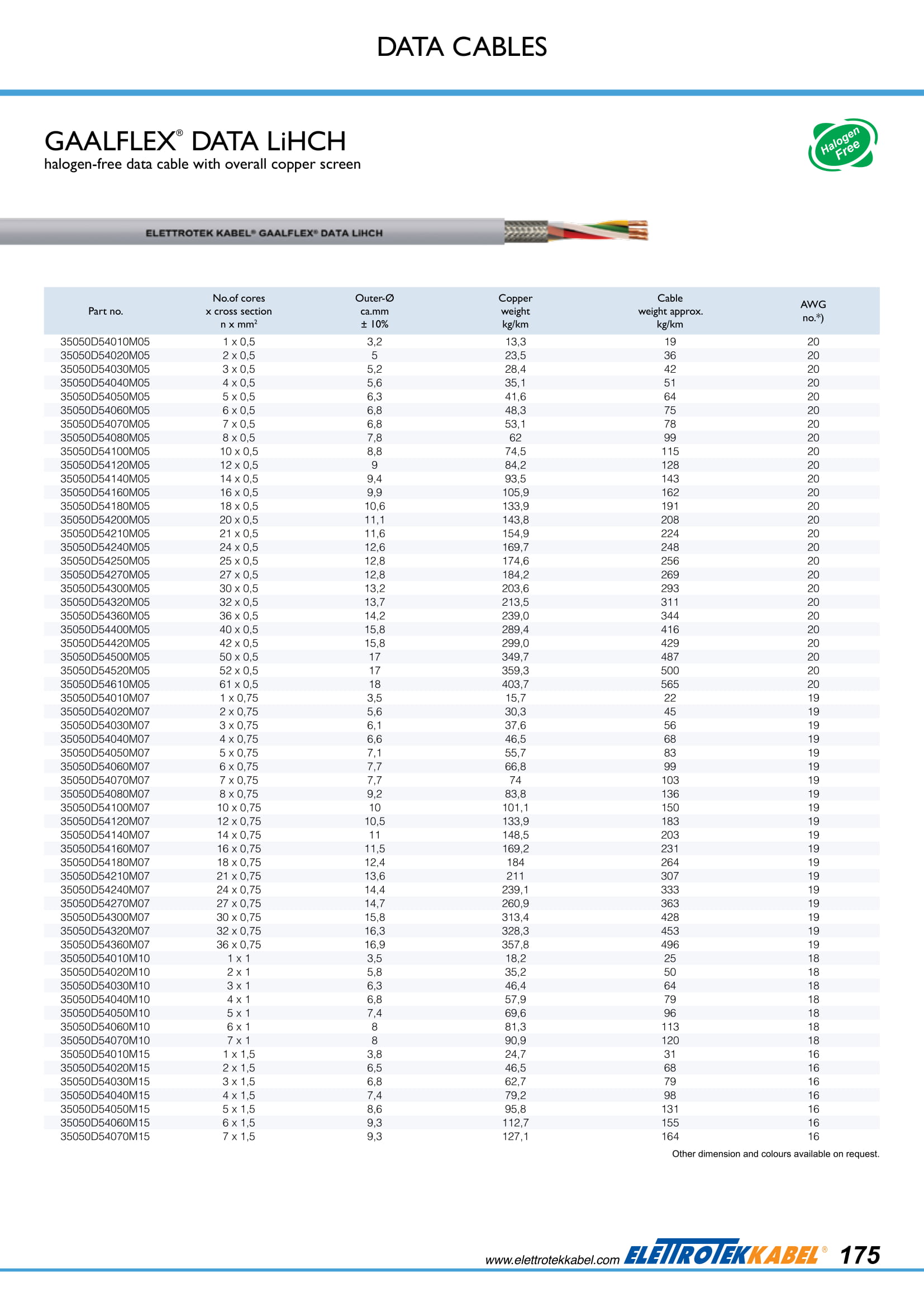Open the www.elettrotekkabel.com link

(x=552, y=1260)
